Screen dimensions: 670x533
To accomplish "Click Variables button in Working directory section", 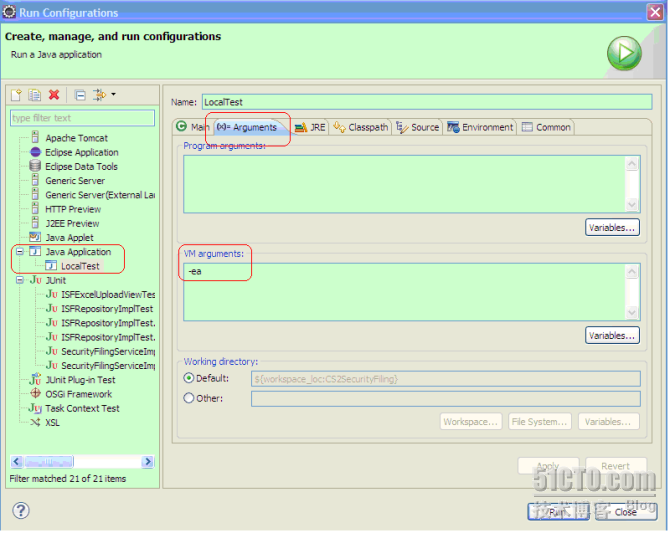I will (x=608, y=422).
